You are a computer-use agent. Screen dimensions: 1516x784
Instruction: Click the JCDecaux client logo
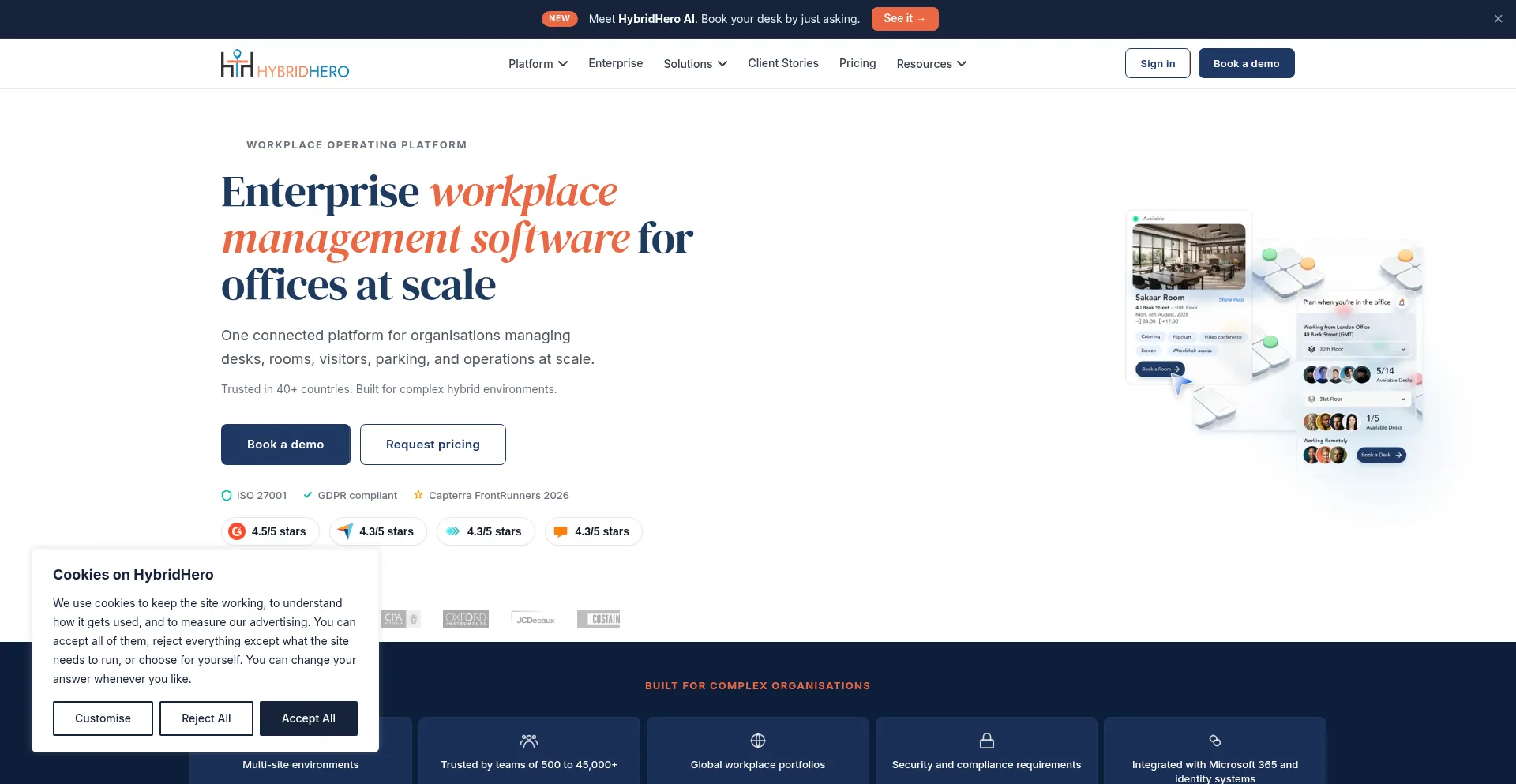click(x=533, y=619)
